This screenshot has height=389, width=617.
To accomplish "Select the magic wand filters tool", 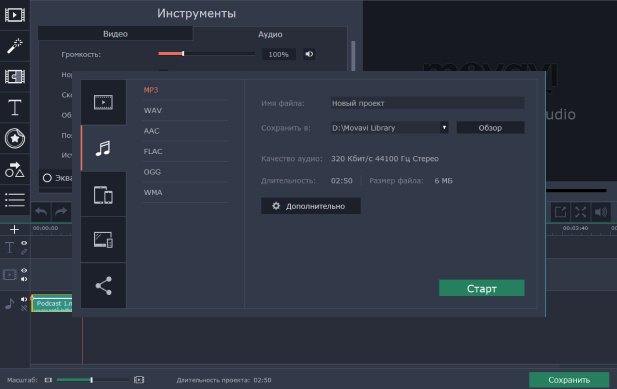I will (15, 46).
